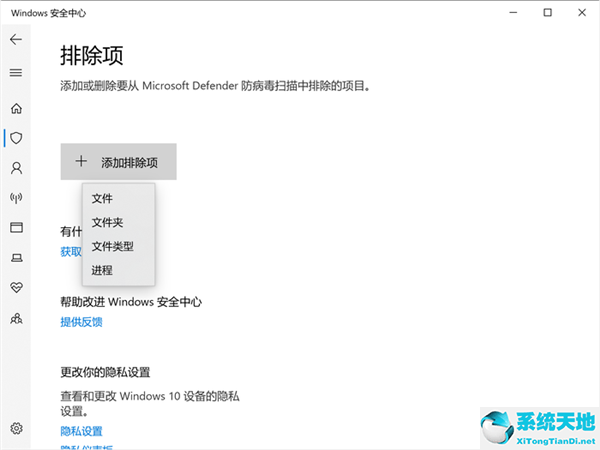The width and height of the screenshot is (600, 450).
Task: Open Family options people icon
Action: point(16,318)
